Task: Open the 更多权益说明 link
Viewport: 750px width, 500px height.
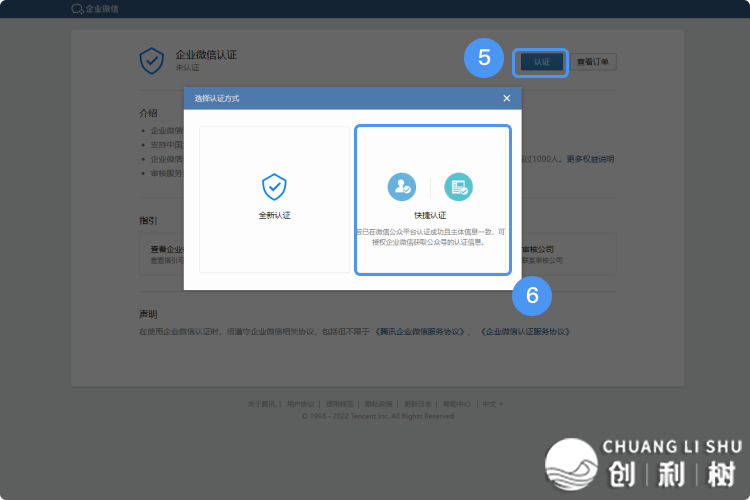Action: point(590,159)
